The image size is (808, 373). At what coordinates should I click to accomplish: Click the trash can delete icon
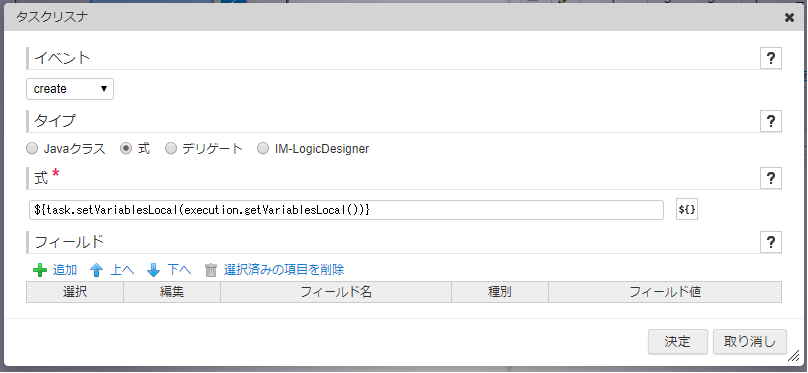coord(211,270)
